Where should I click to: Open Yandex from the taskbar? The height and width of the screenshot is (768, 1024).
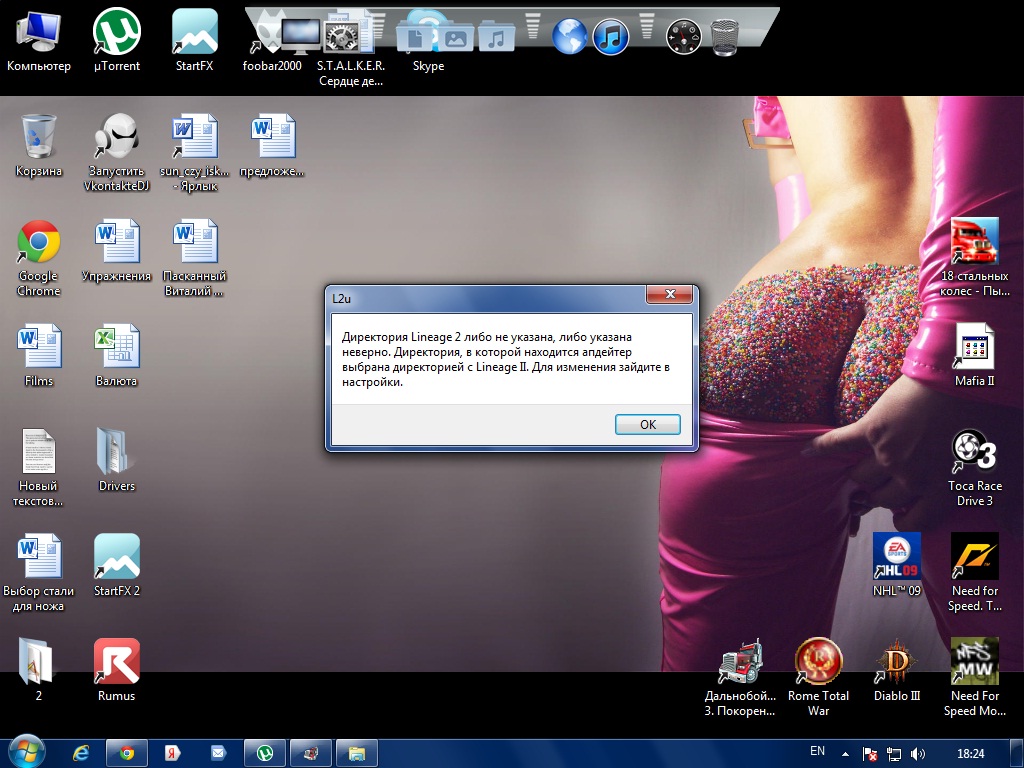[172, 754]
